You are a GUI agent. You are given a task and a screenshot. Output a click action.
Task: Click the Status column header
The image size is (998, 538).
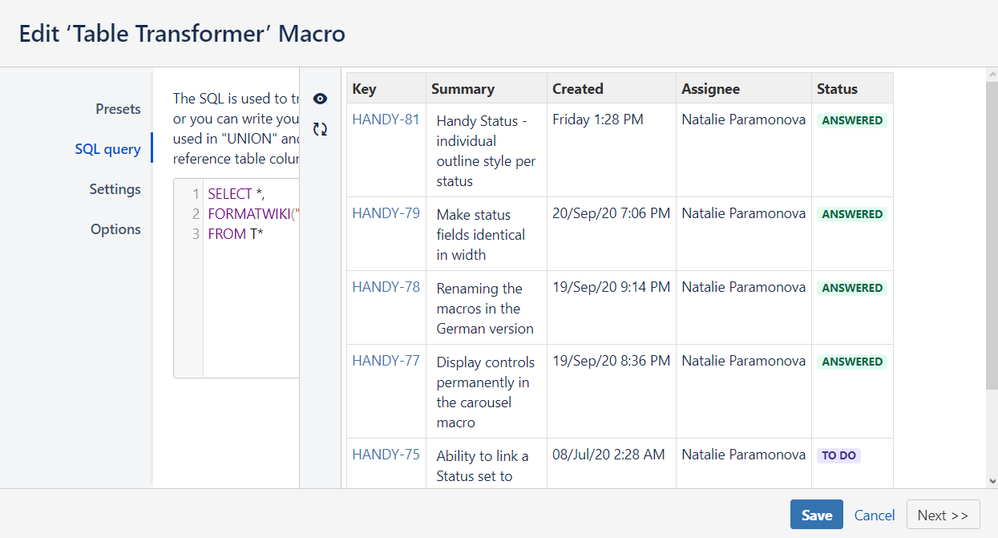[837, 89]
